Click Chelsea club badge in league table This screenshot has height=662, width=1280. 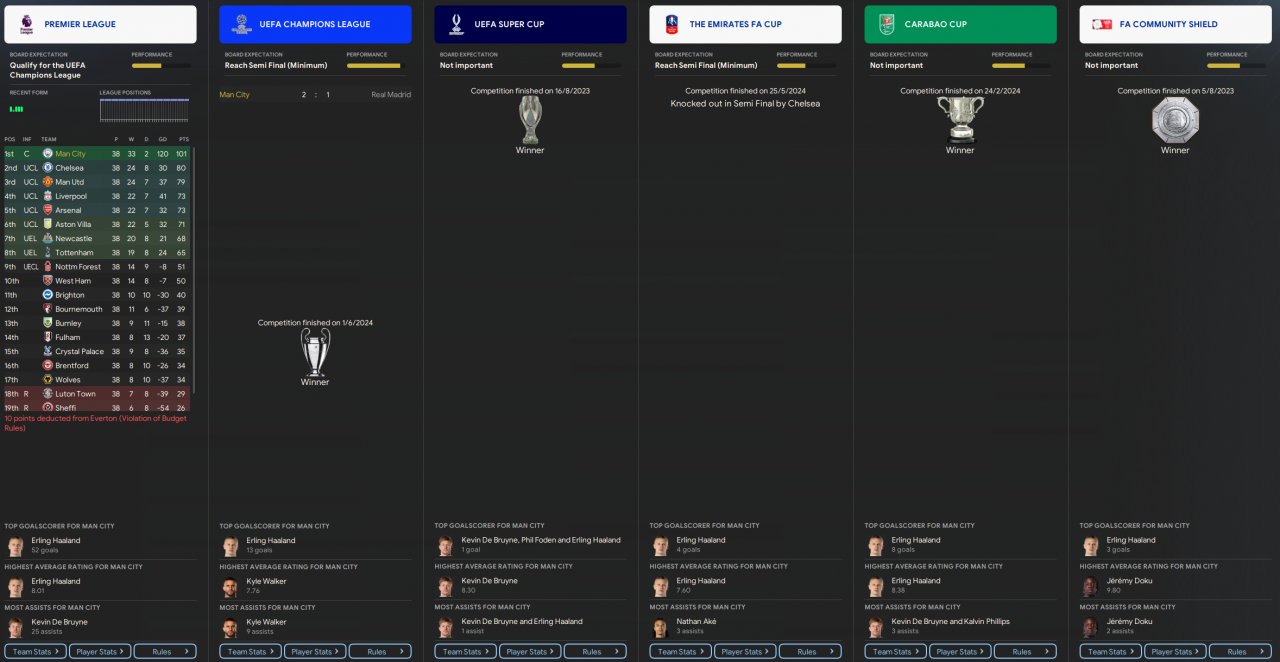point(47,168)
